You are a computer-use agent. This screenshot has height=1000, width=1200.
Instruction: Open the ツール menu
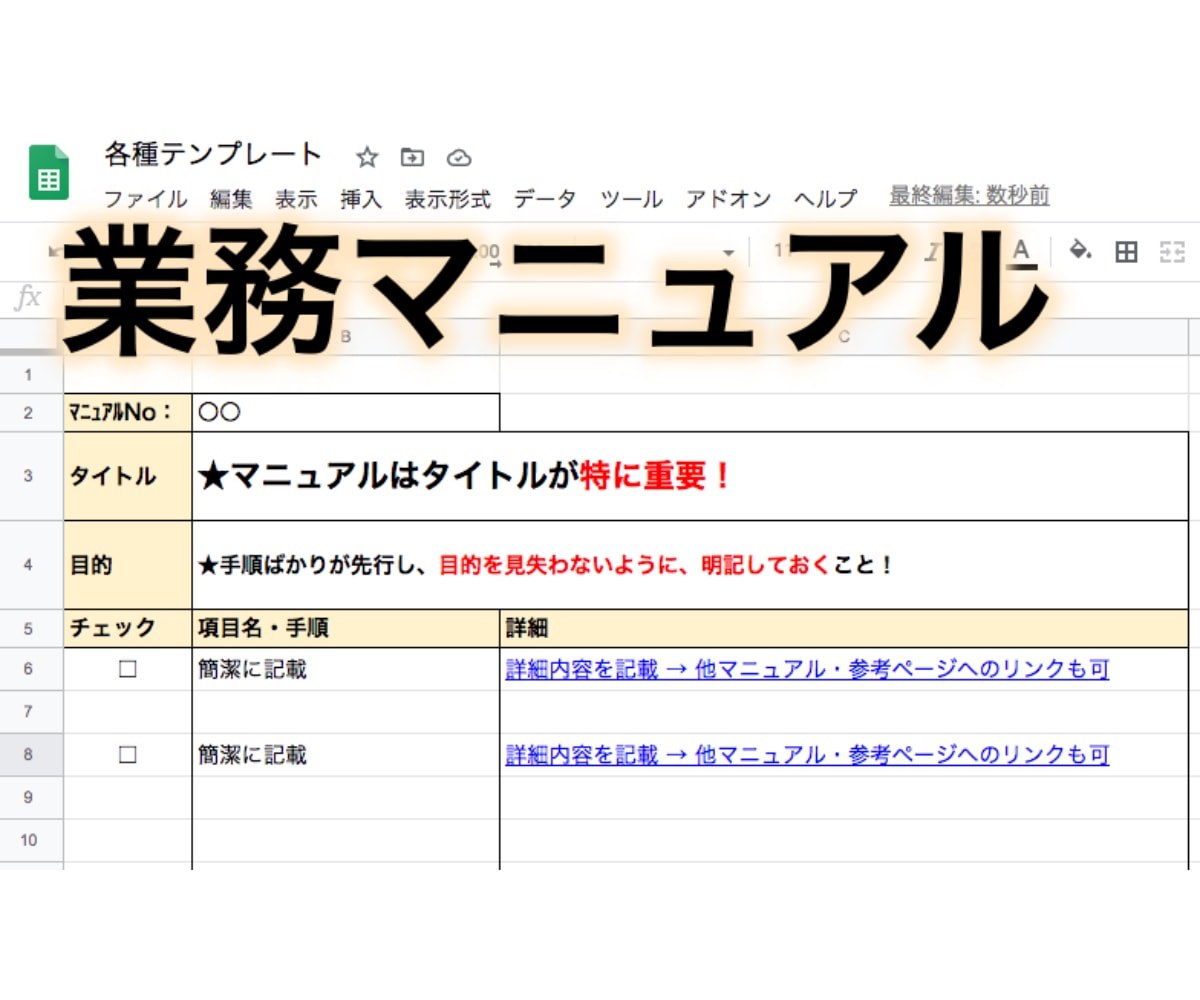pos(631,198)
